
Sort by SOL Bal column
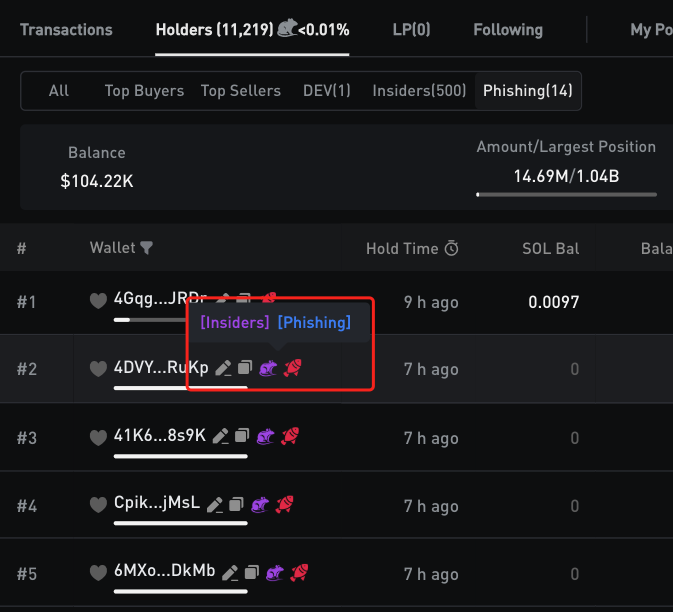(550, 249)
